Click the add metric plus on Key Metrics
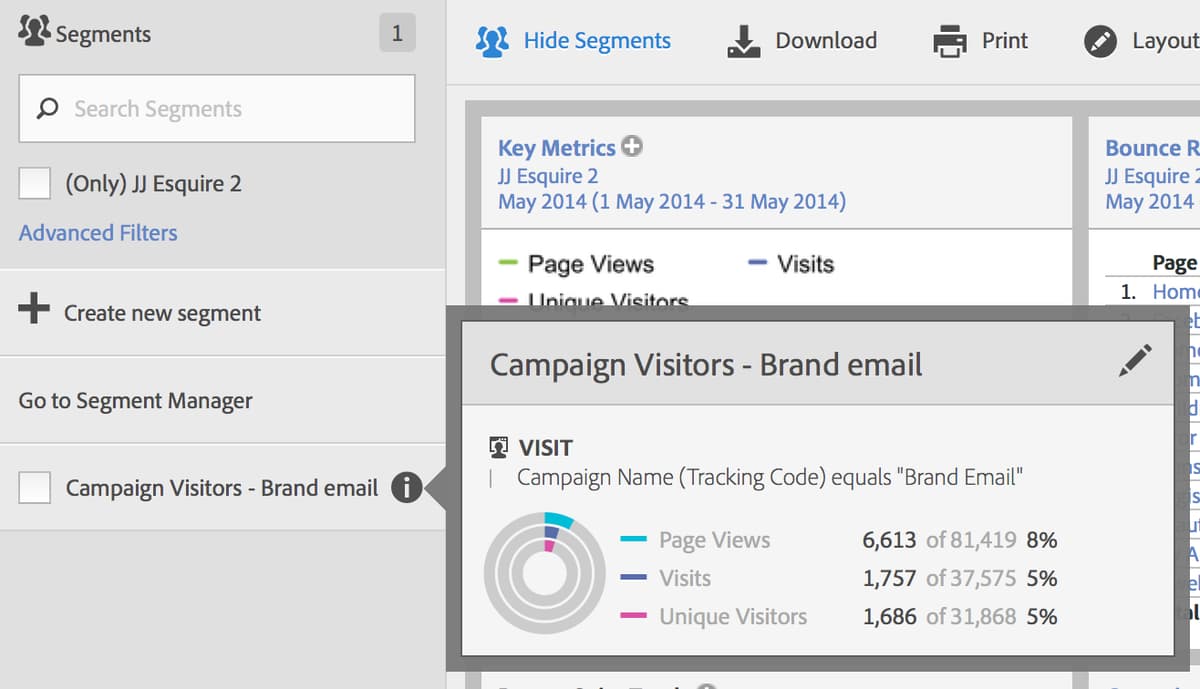 point(631,145)
